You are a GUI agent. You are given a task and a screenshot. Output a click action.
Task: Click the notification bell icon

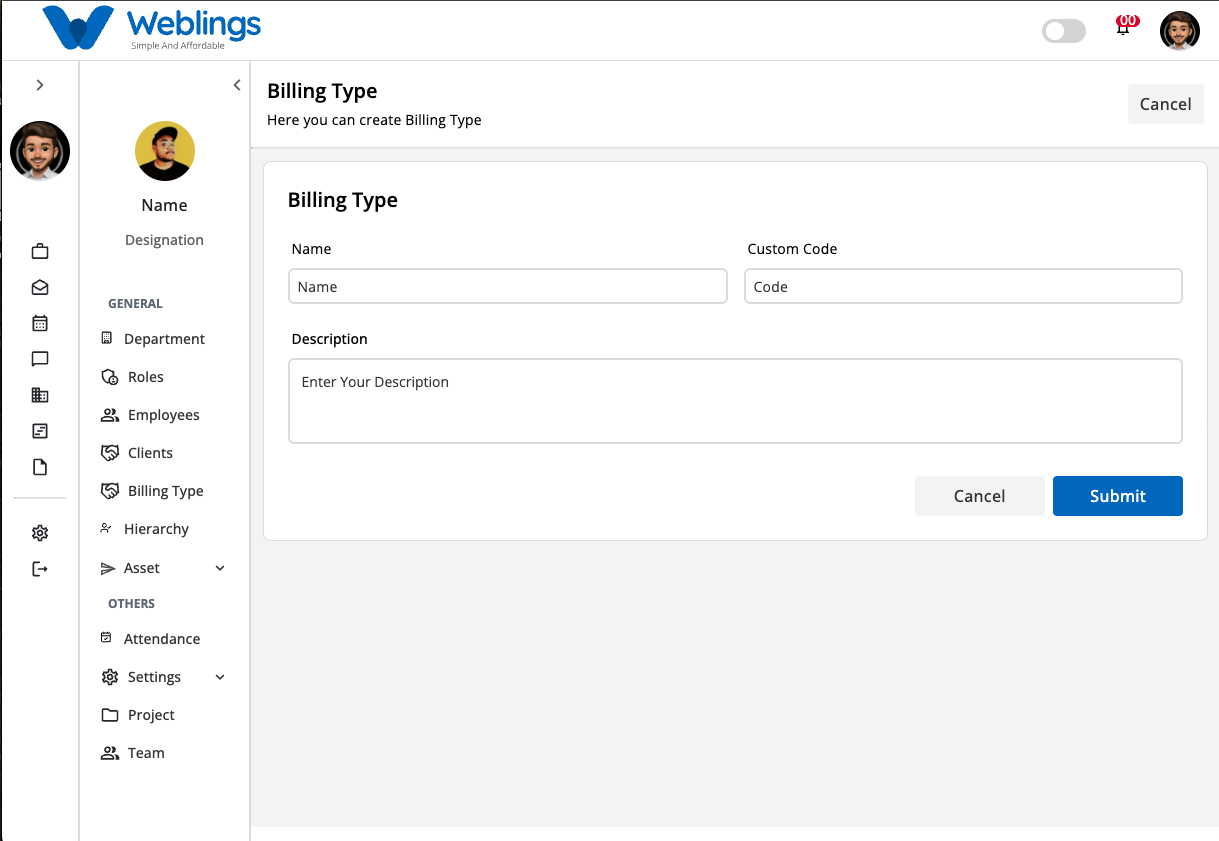[x=1123, y=28]
